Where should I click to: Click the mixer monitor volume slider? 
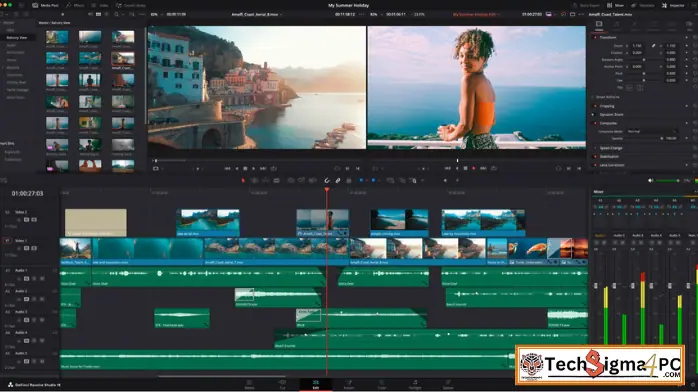click(x=666, y=181)
